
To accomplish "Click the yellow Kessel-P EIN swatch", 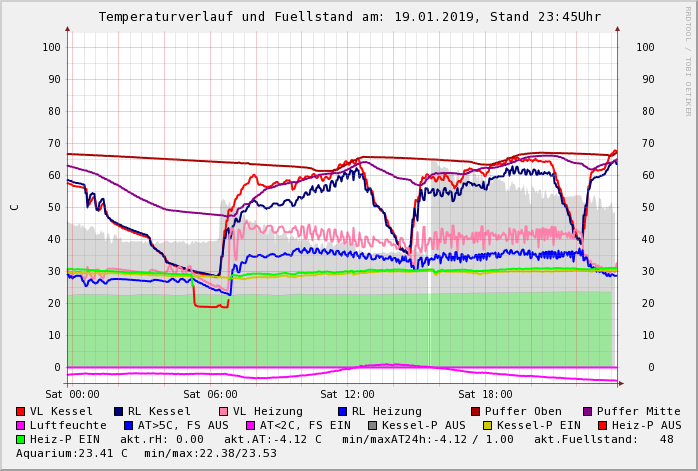I will 487,426.
